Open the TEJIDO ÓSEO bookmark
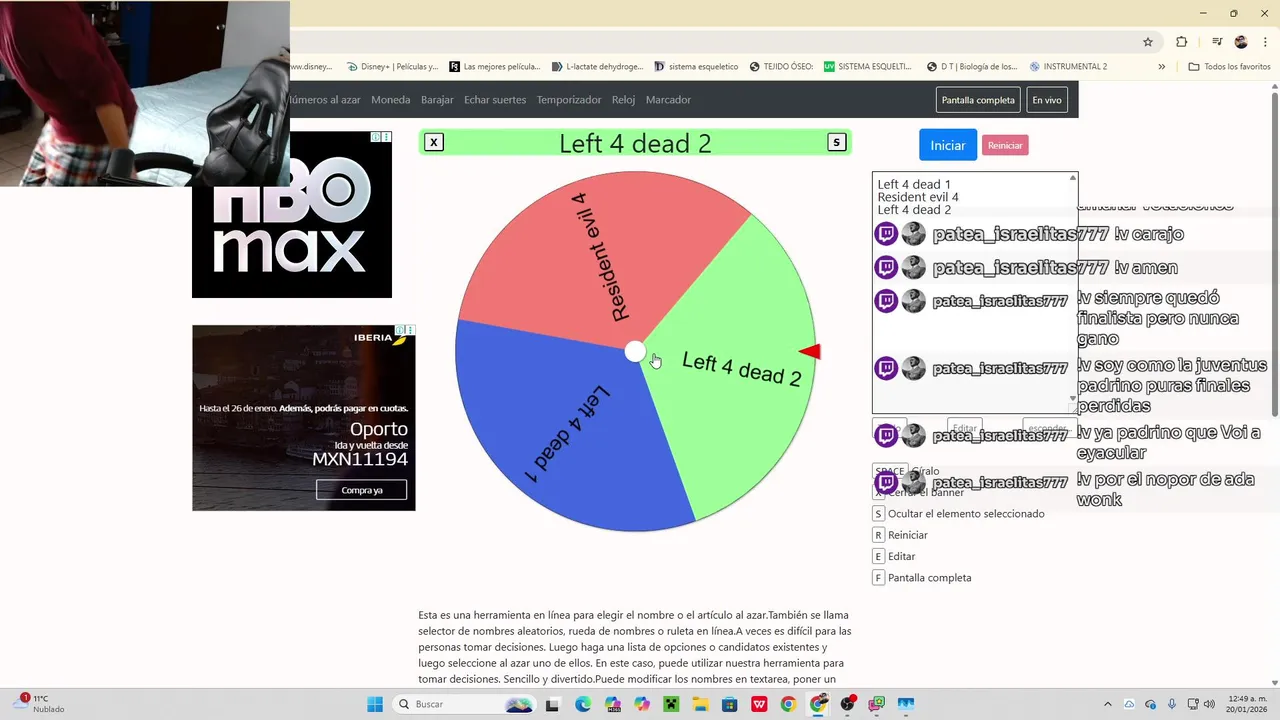This screenshot has height=720, width=1280. (x=781, y=67)
